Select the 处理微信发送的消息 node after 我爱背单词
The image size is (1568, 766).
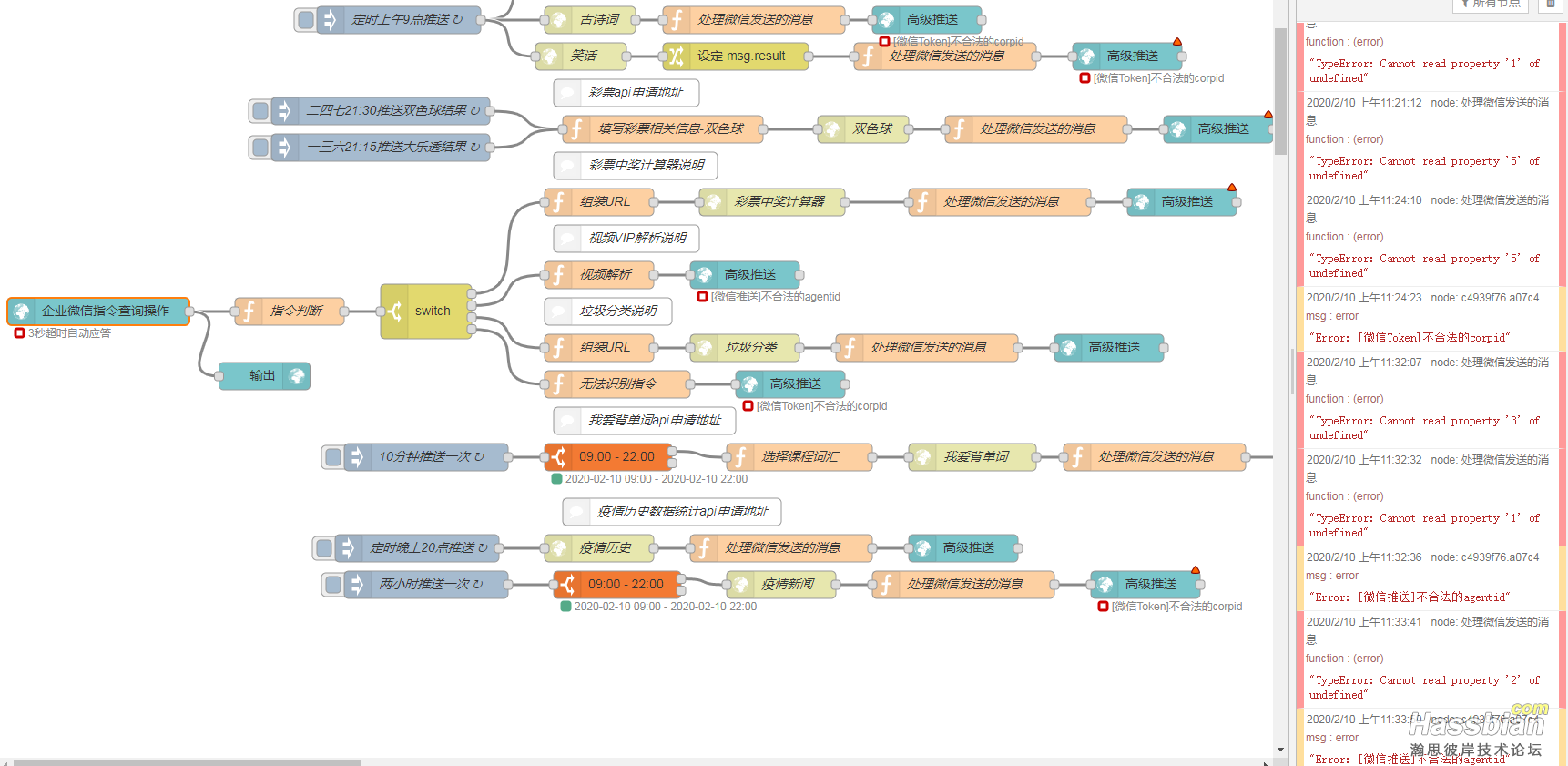(x=1155, y=456)
